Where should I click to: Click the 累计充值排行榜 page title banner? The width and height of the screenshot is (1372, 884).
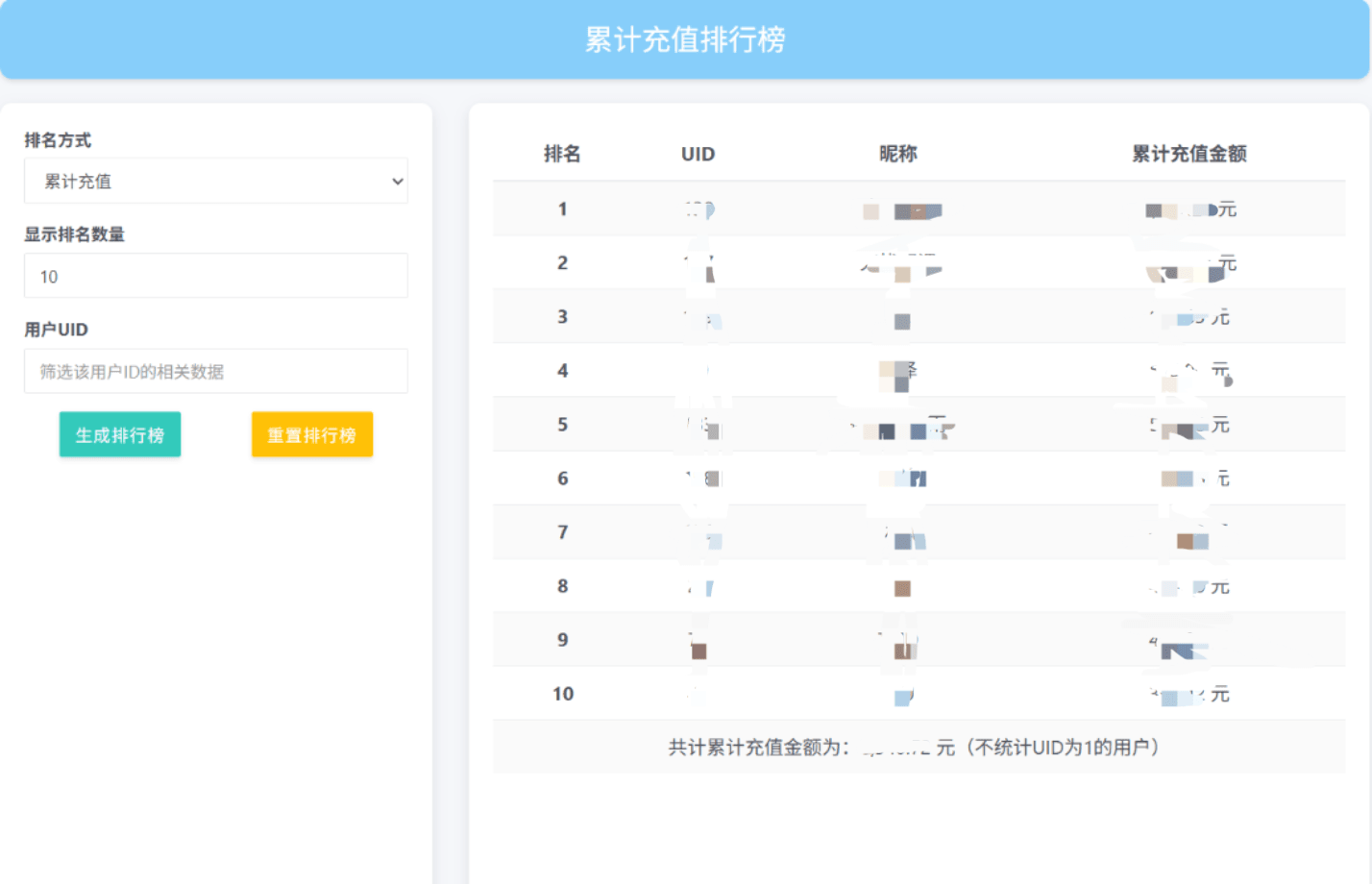[685, 39]
